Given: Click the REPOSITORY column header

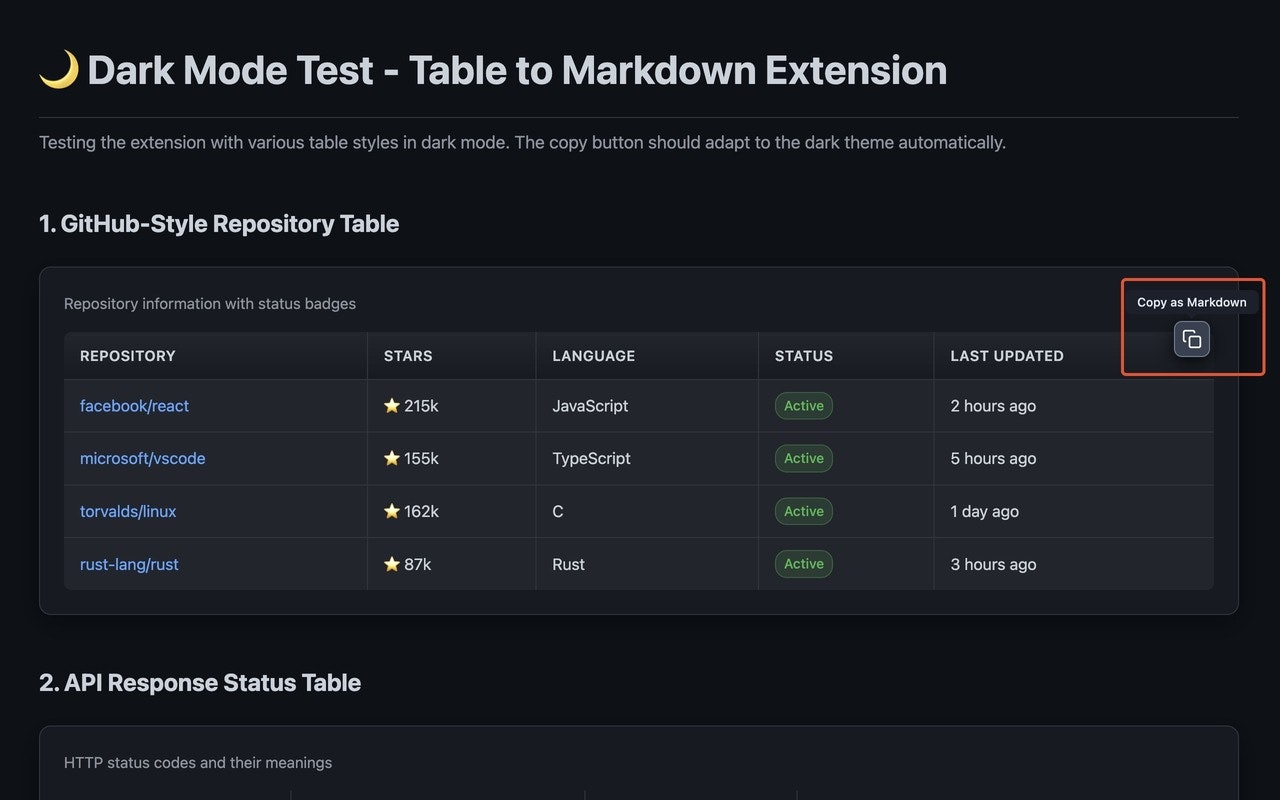Looking at the screenshot, I should [216, 356].
